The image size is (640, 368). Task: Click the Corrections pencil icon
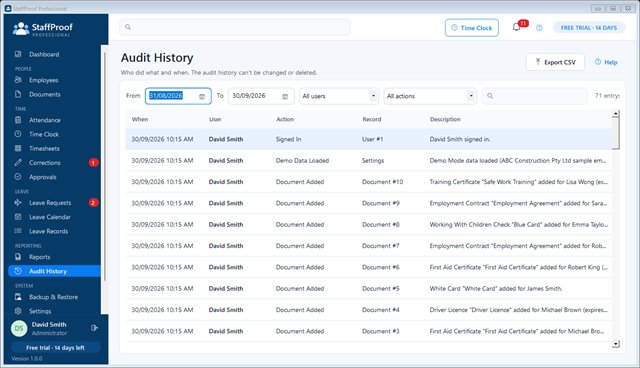18,162
